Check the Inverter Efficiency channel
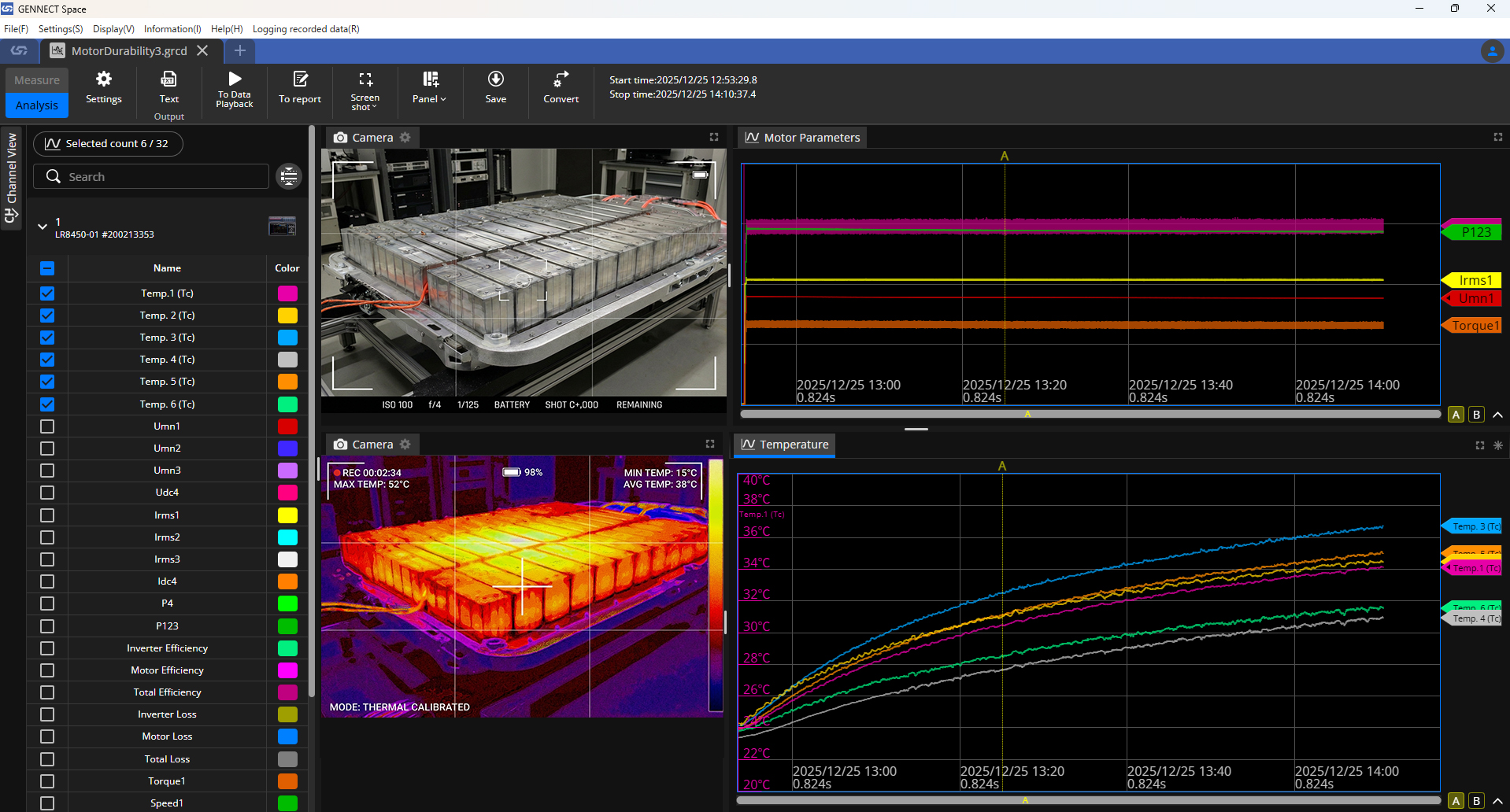1510x812 pixels. pyautogui.click(x=47, y=648)
